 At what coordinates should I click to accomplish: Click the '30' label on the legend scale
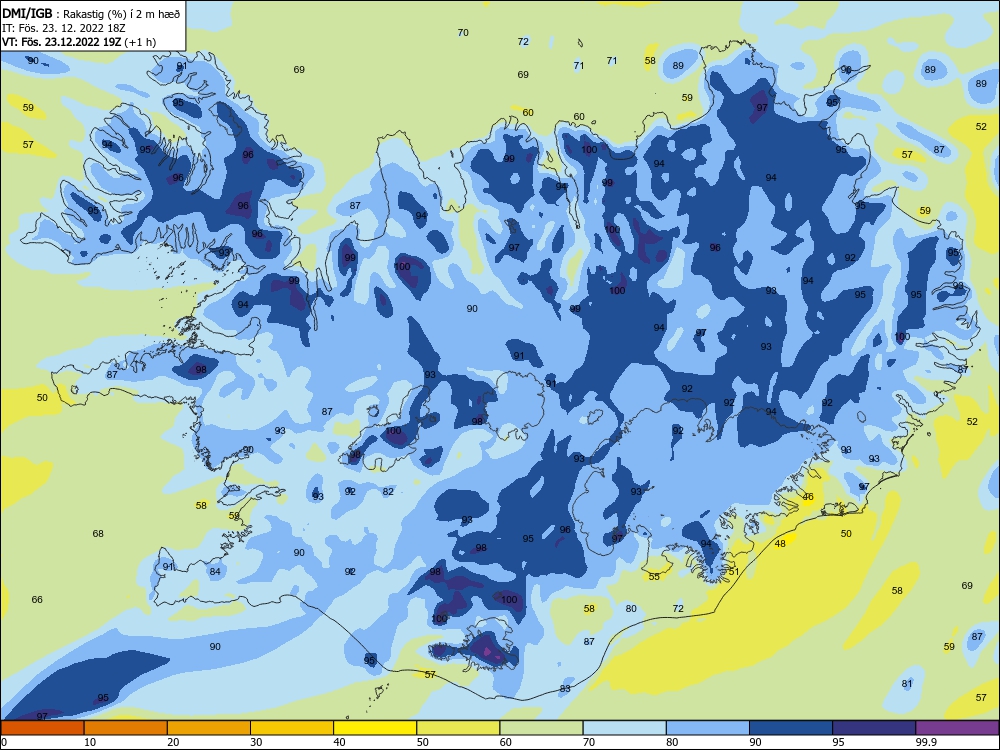(256, 742)
